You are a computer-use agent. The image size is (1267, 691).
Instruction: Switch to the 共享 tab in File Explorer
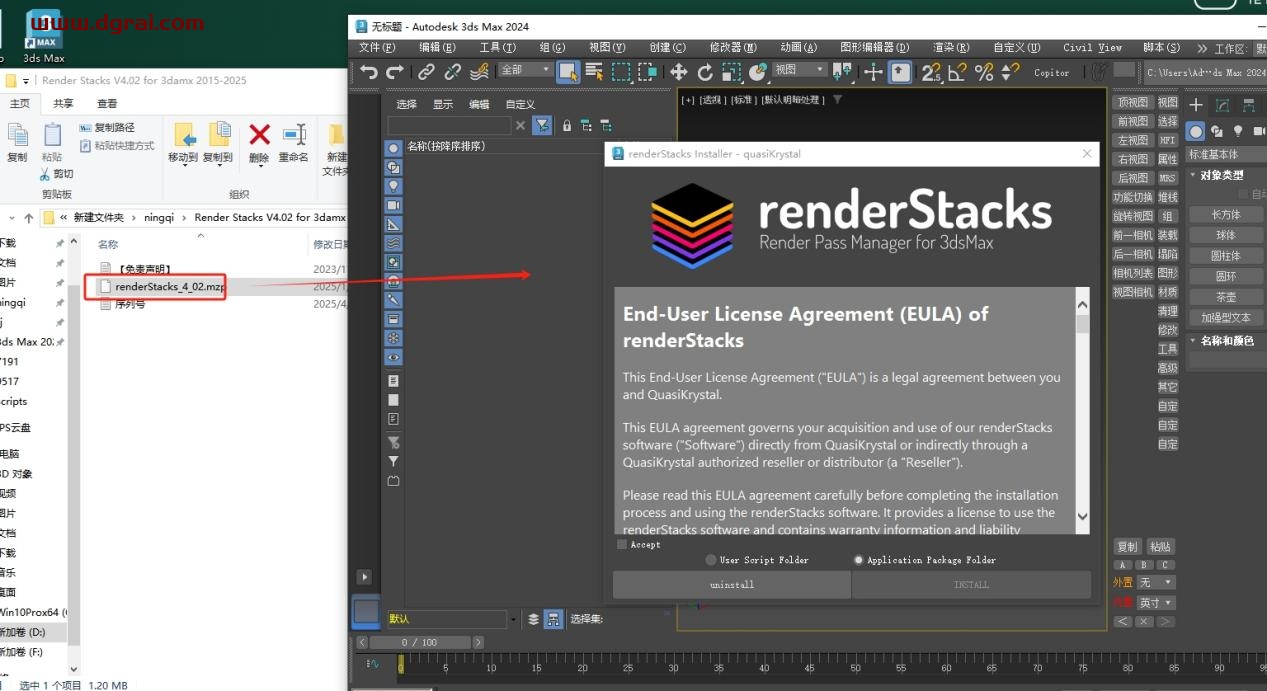point(63,103)
